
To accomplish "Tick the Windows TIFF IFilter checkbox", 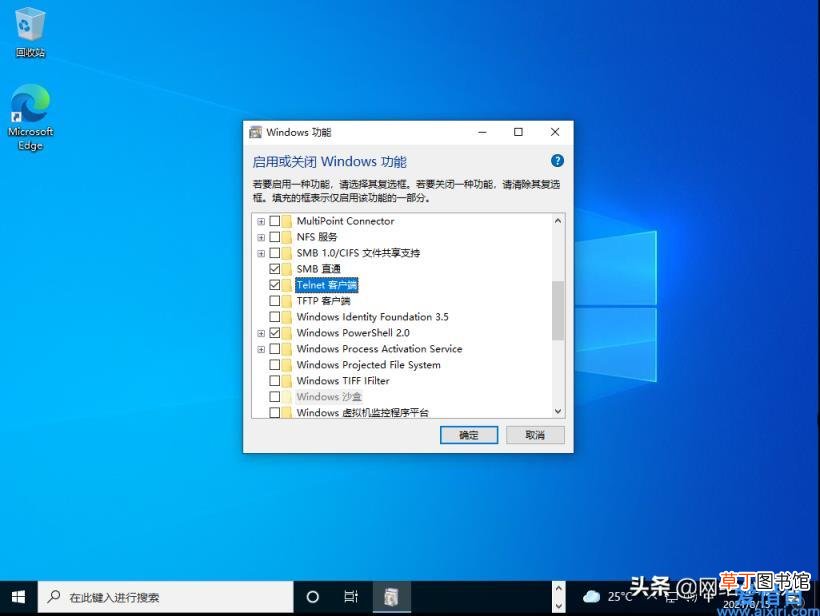I will (275, 381).
